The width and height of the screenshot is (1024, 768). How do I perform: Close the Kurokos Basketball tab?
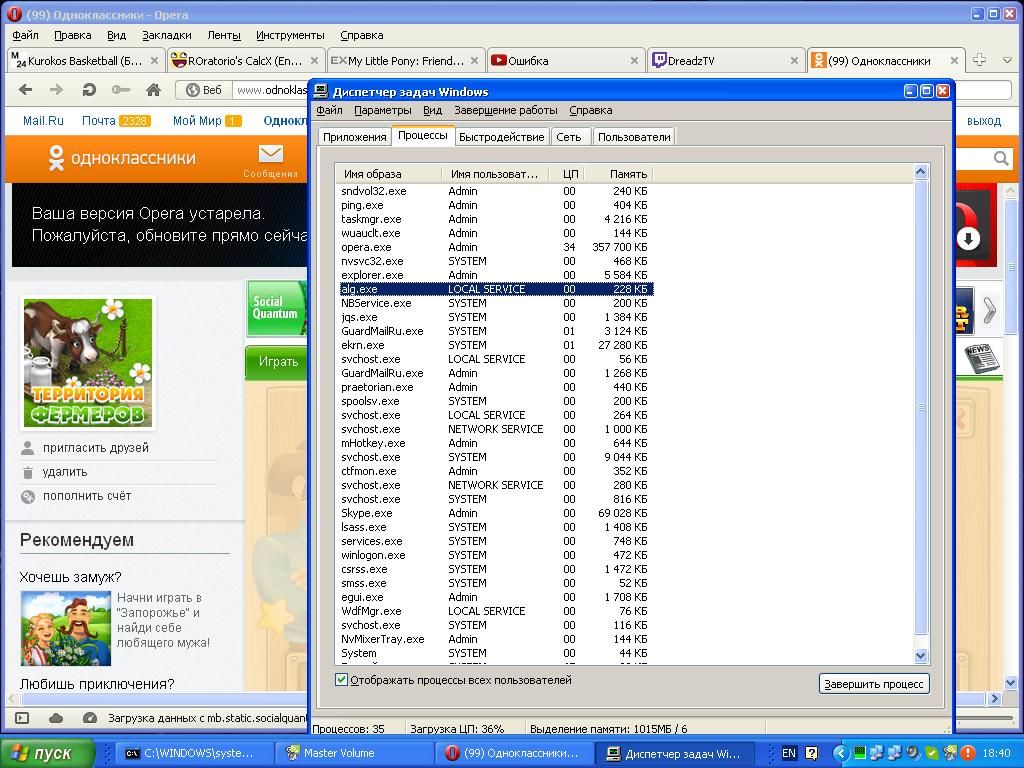coord(154,61)
